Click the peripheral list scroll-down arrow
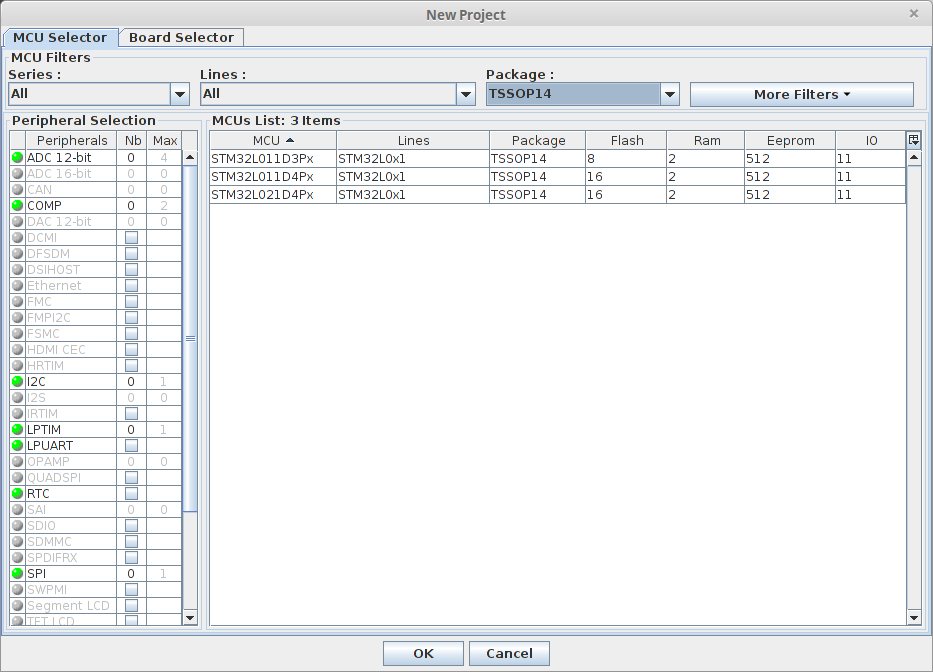This screenshot has width=933, height=672. [190, 618]
